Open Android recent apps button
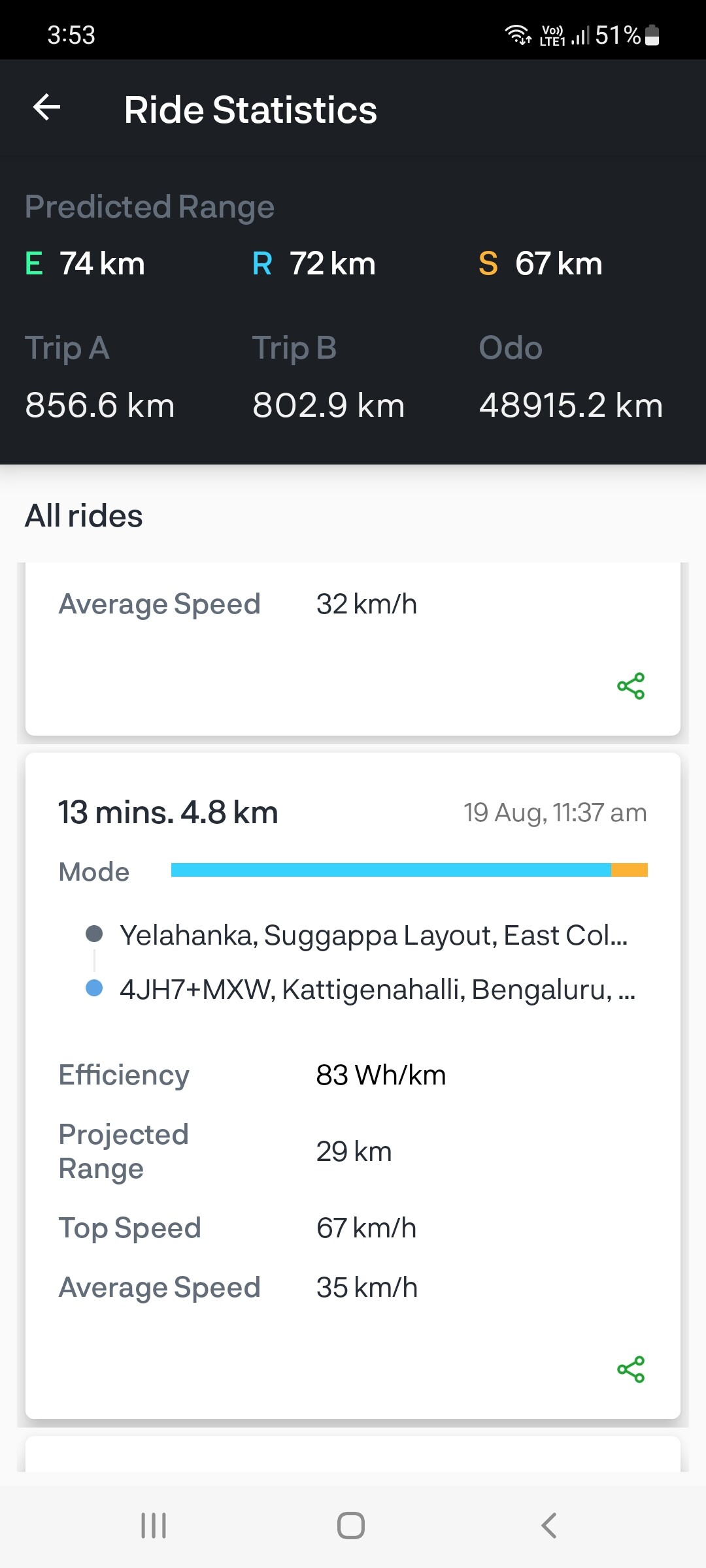Screen dimensions: 706x1568 (154, 1526)
